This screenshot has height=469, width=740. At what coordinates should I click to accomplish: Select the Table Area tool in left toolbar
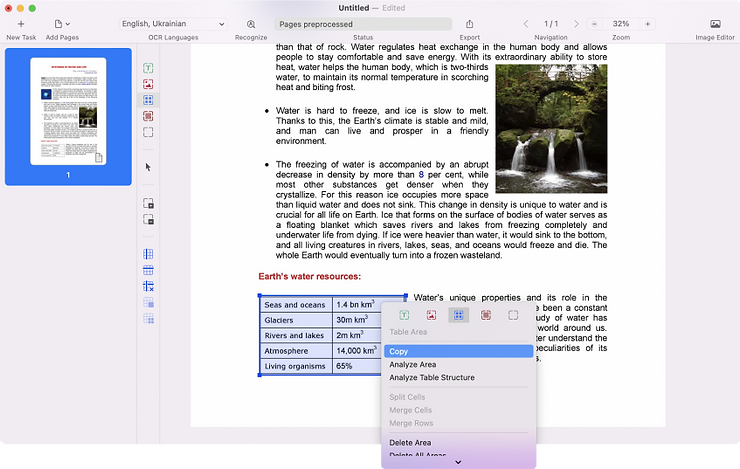pos(148,100)
